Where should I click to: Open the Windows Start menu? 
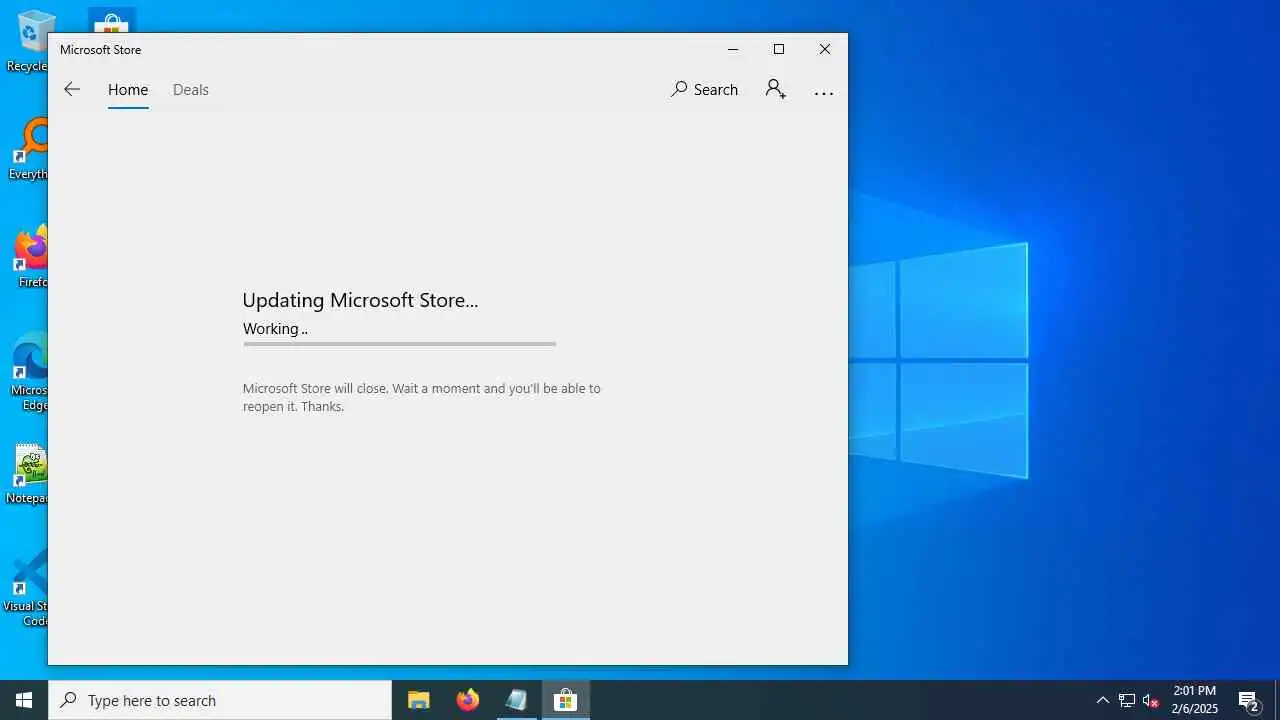pos(24,700)
